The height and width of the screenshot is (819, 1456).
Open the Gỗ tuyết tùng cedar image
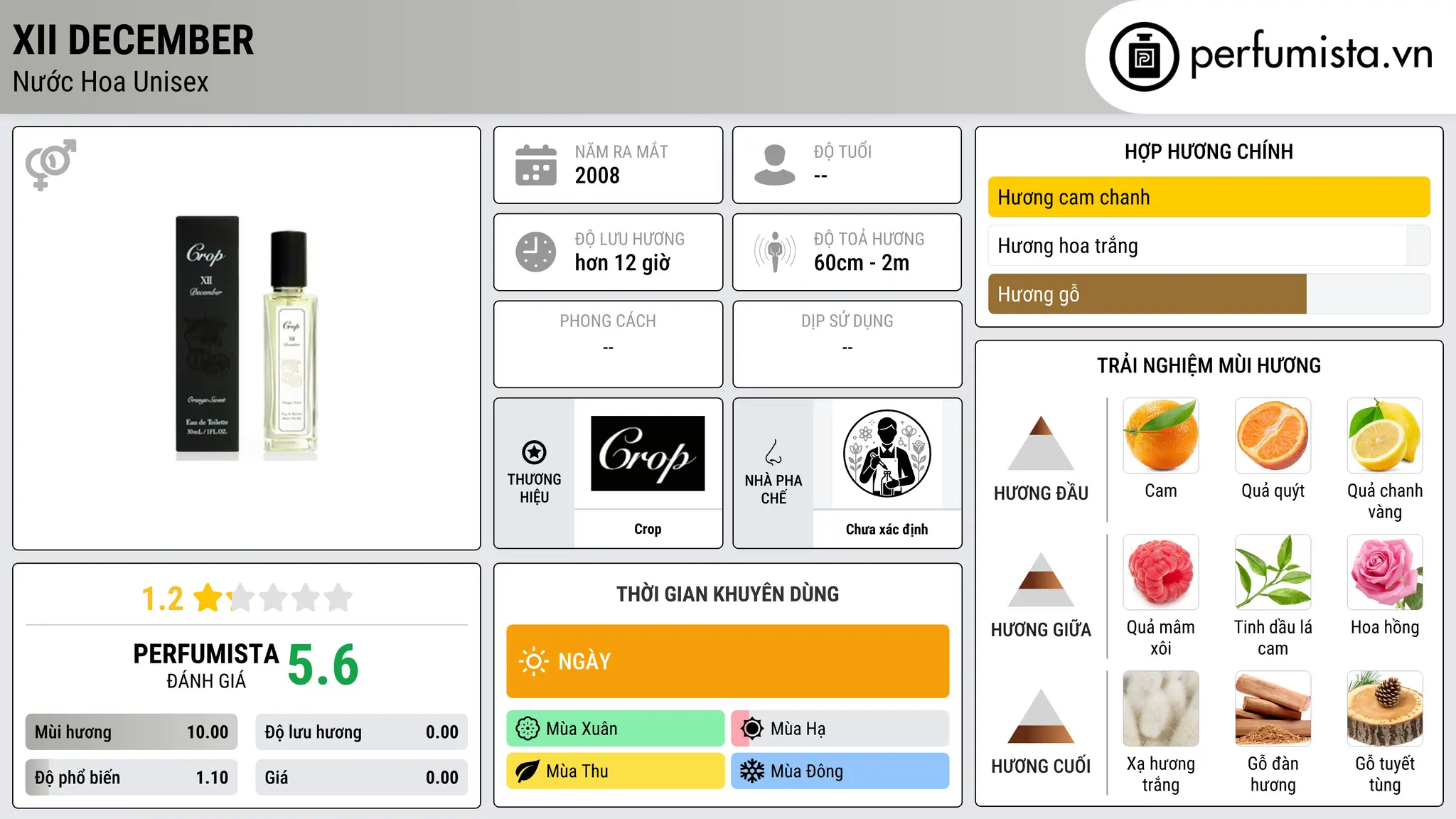1385,709
